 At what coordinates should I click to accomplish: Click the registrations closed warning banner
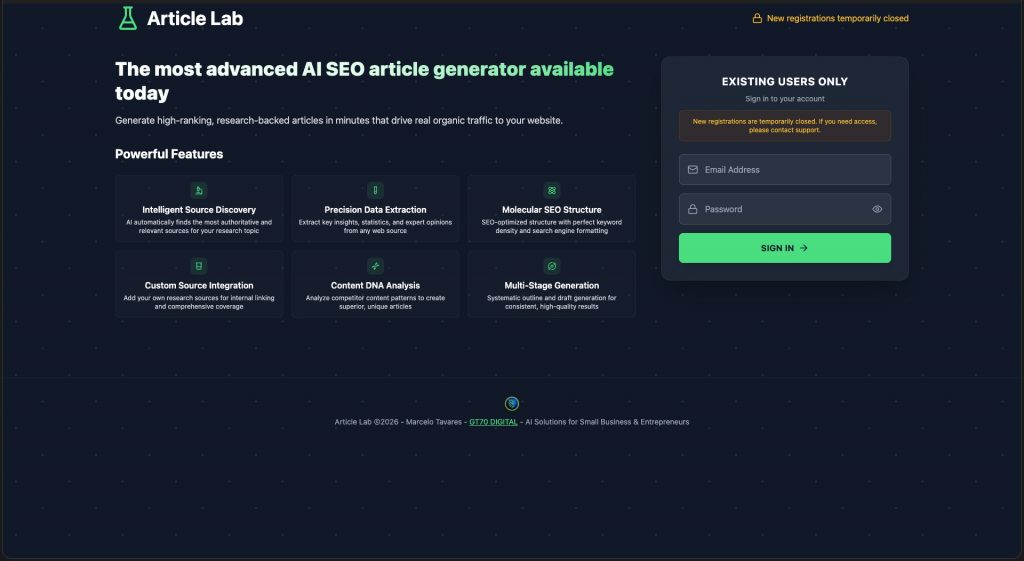point(784,126)
